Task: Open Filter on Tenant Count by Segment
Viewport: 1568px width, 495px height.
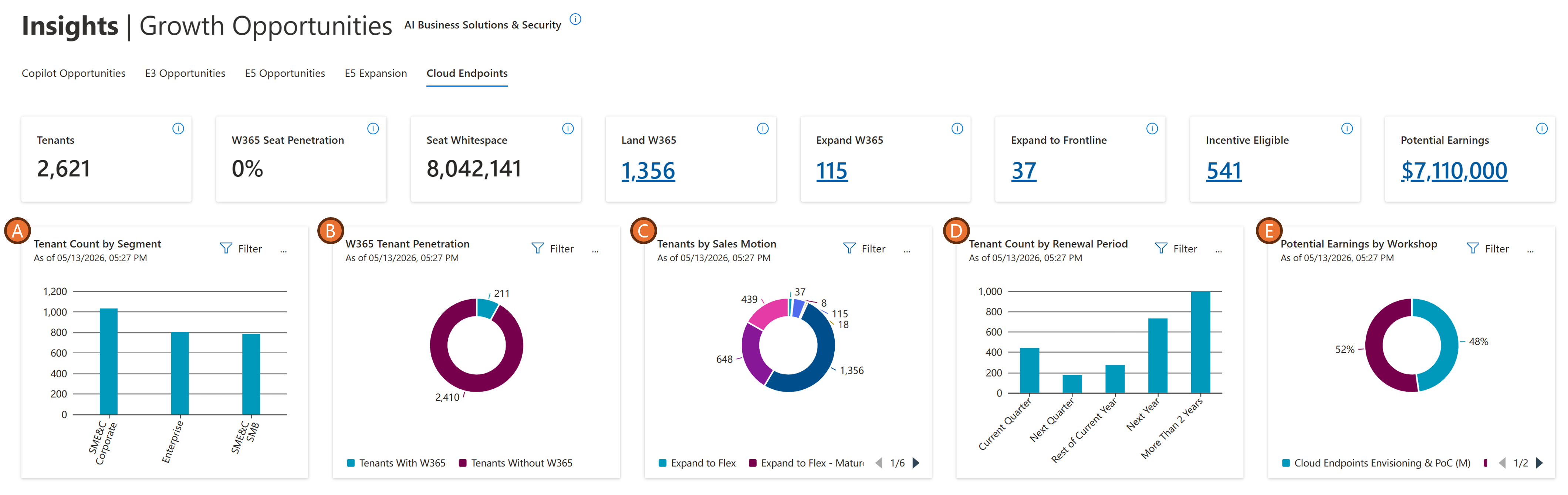Action: coord(241,248)
